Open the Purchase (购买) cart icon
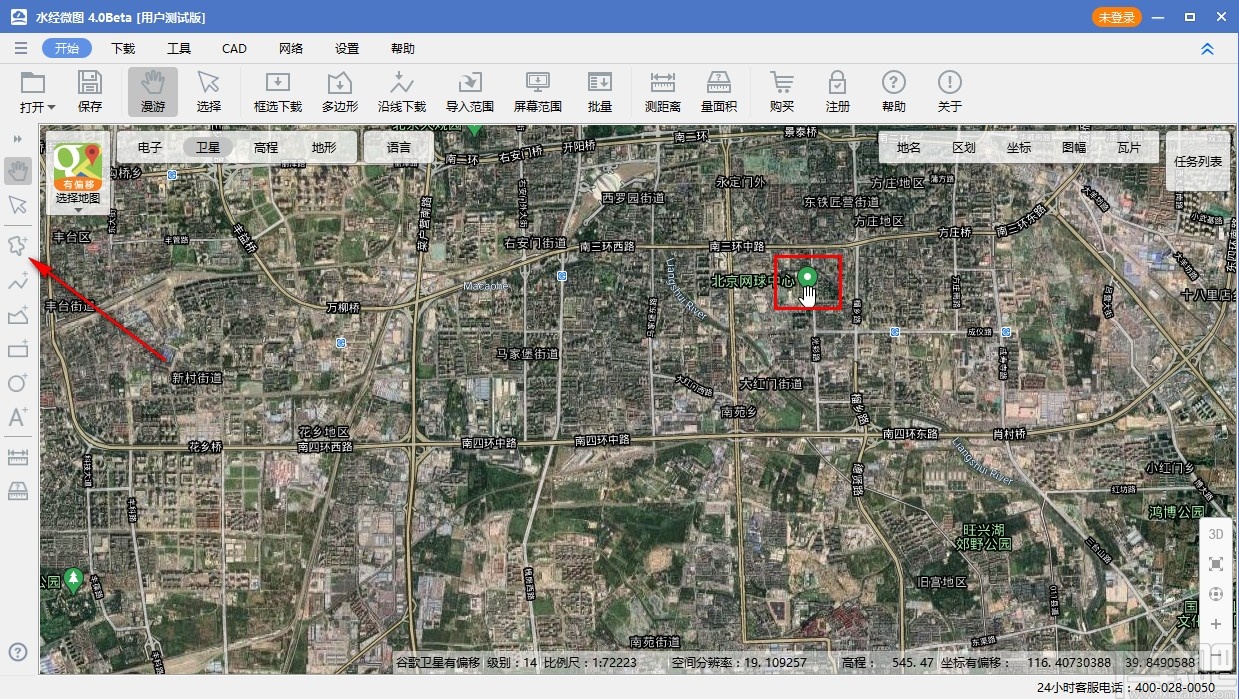This screenshot has width=1239, height=699. point(782,92)
